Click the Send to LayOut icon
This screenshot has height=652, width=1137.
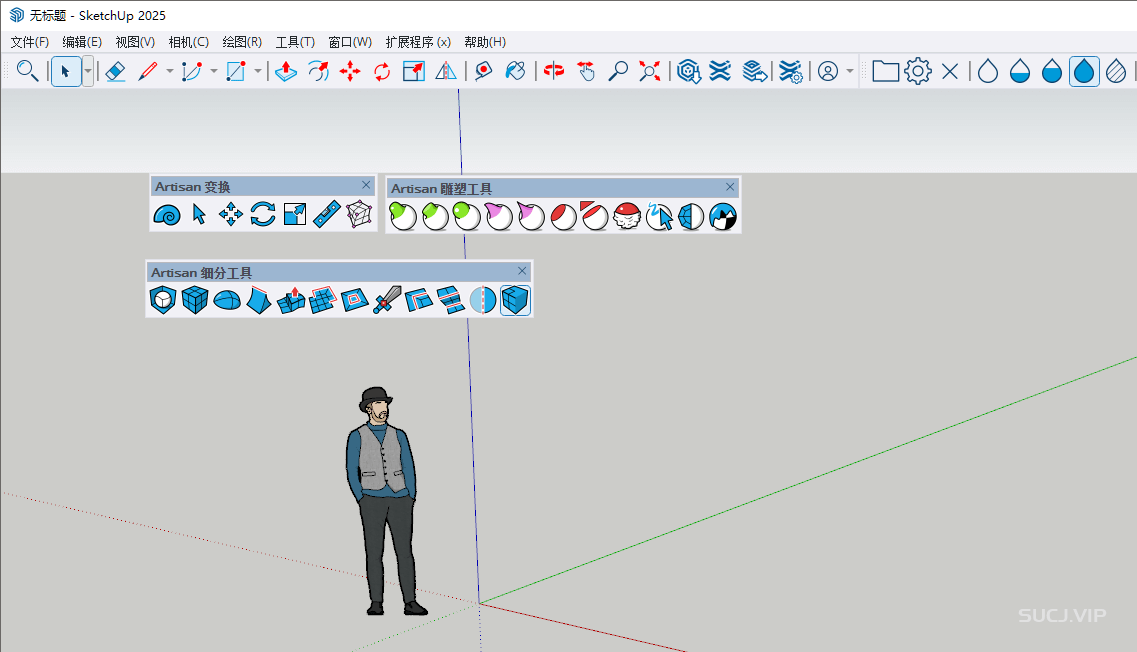coord(755,71)
